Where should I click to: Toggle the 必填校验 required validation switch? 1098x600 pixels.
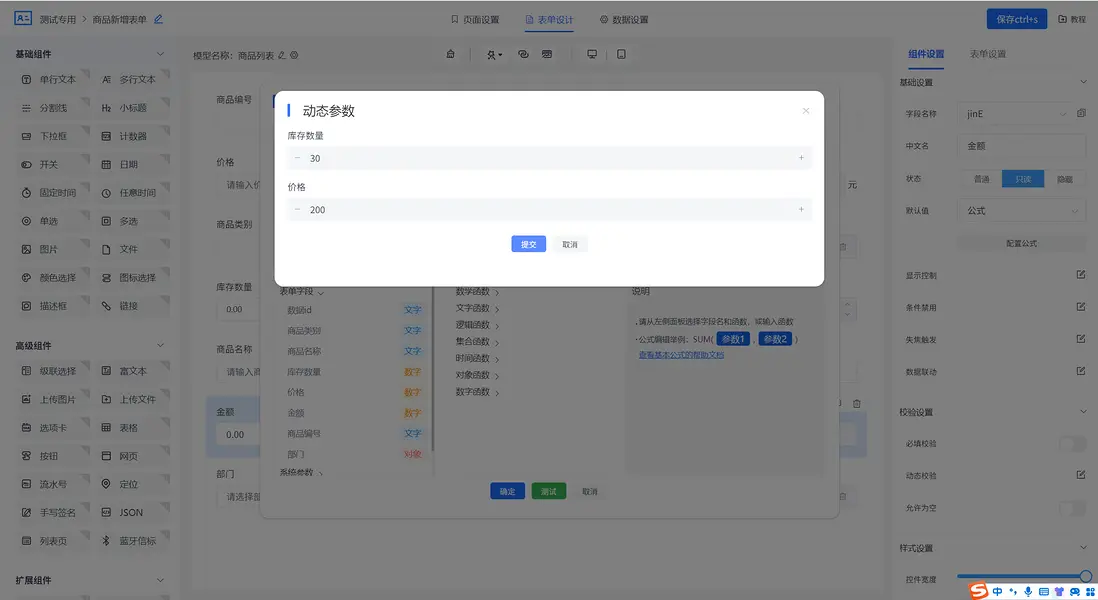(1072, 442)
